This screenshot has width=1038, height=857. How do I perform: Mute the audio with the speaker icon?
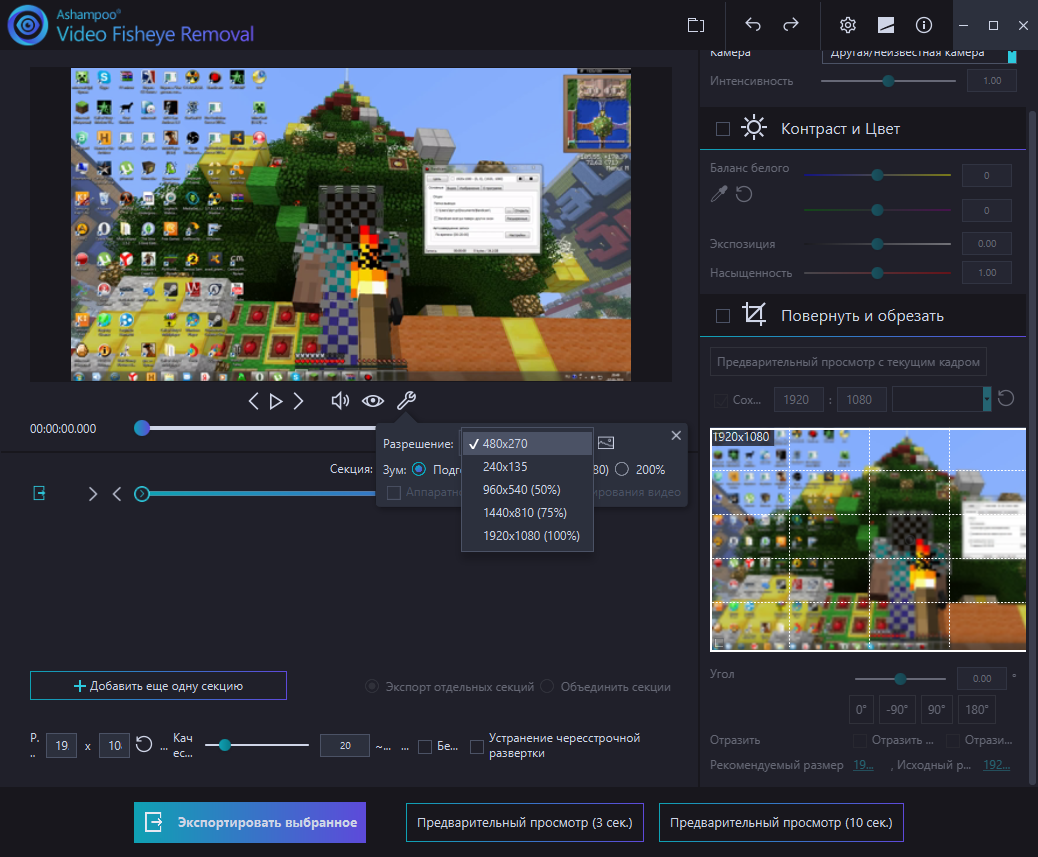click(x=340, y=400)
